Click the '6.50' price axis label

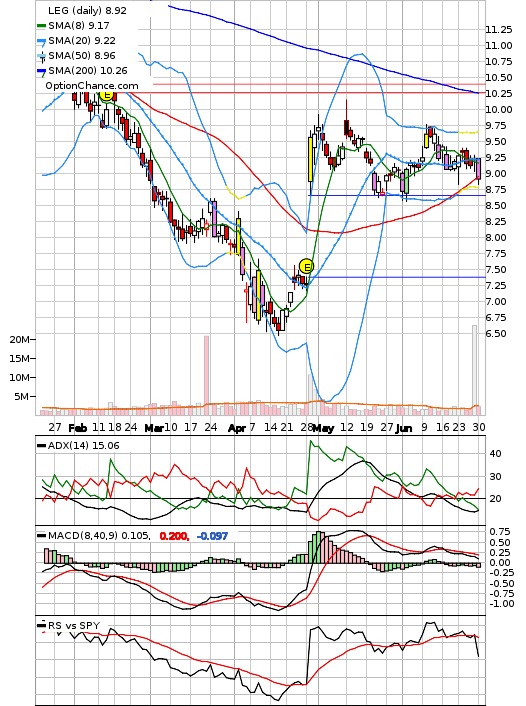coord(496,334)
